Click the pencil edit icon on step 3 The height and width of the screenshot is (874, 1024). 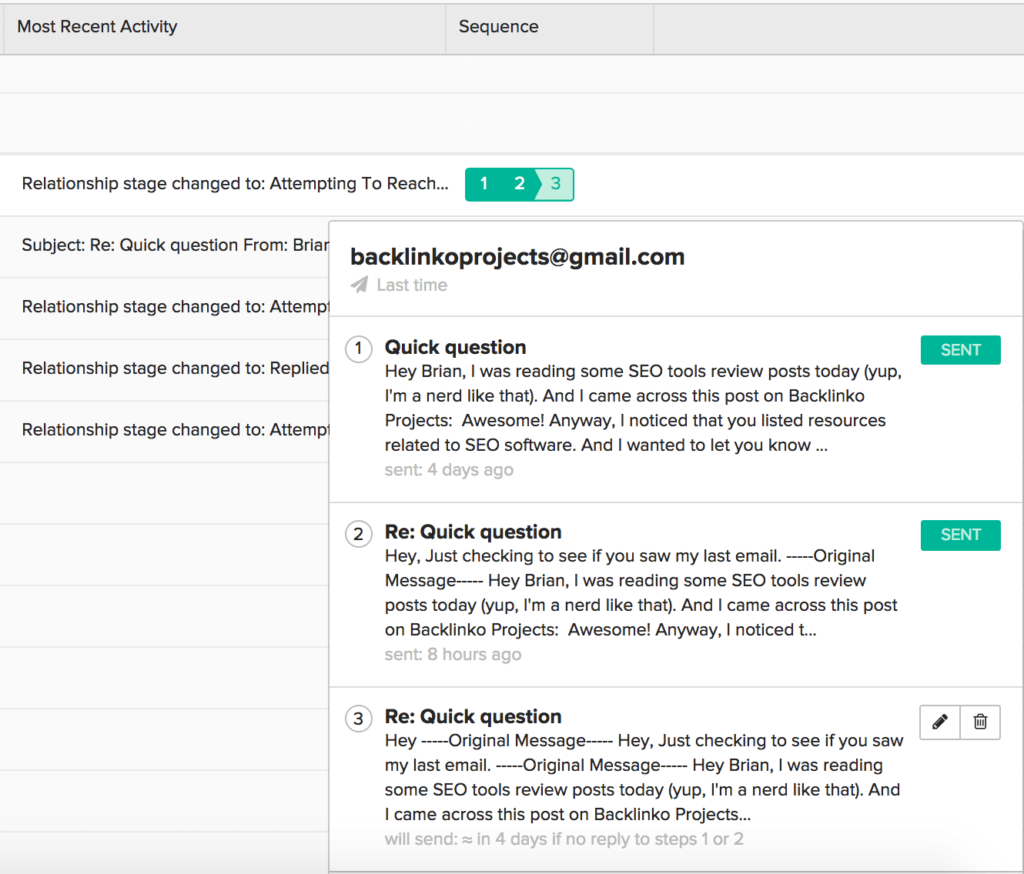click(x=939, y=722)
